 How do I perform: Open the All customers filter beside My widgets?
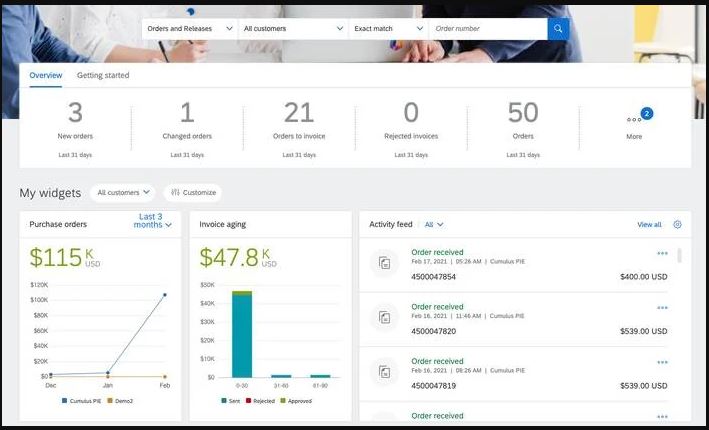click(123, 192)
